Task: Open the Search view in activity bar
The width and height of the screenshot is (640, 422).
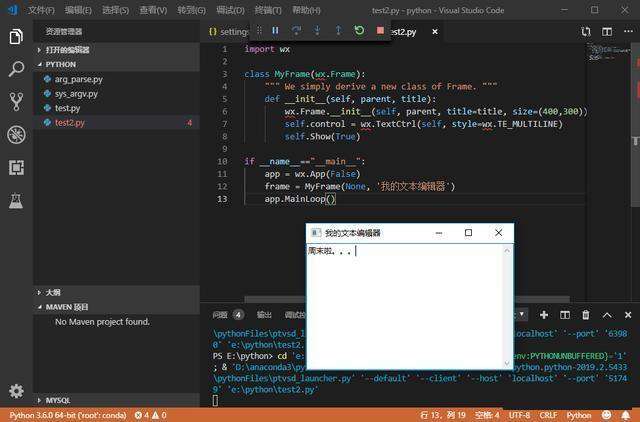Action: [16, 69]
